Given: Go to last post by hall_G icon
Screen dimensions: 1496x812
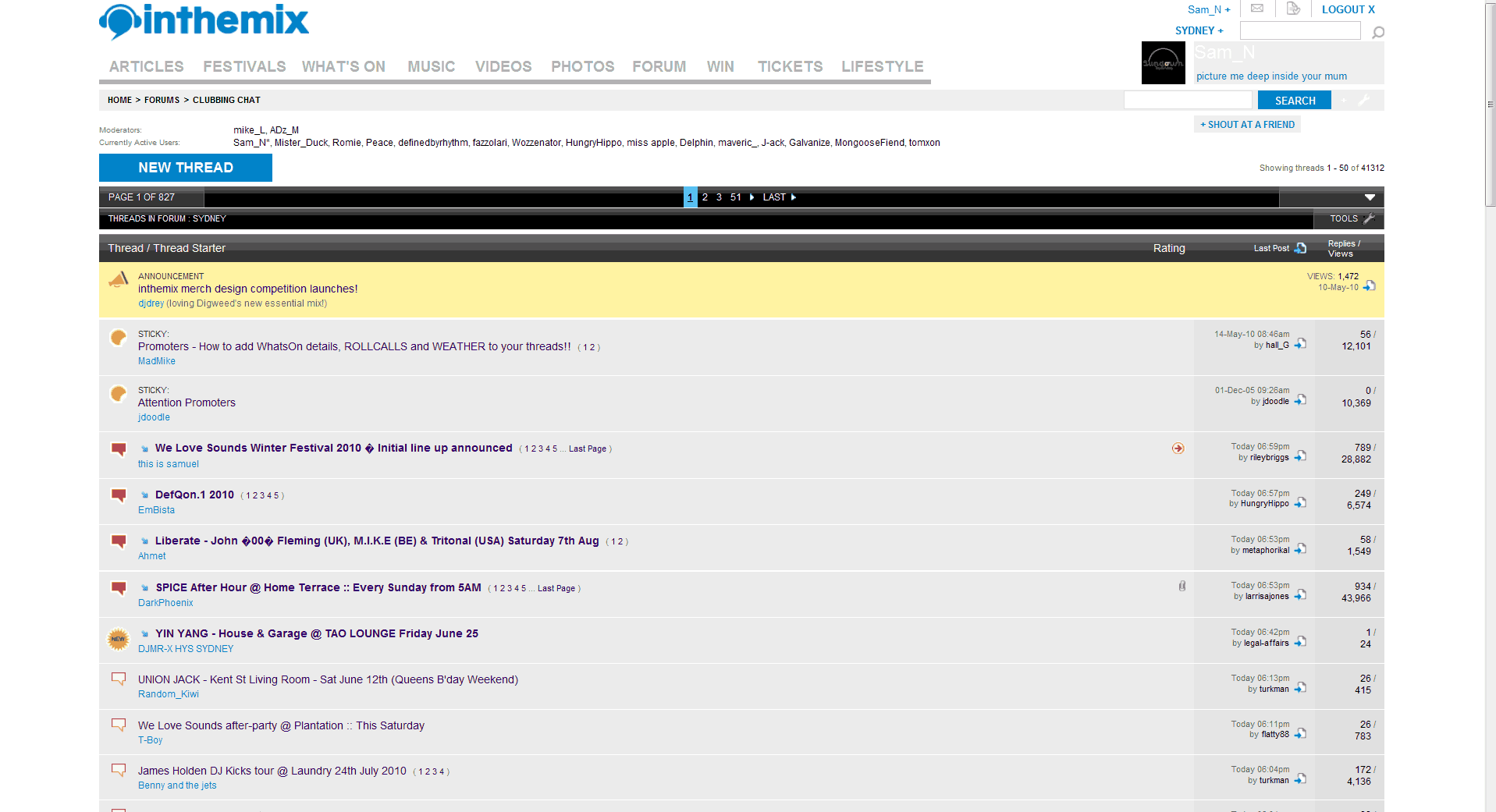Looking at the screenshot, I should [1300, 344].
